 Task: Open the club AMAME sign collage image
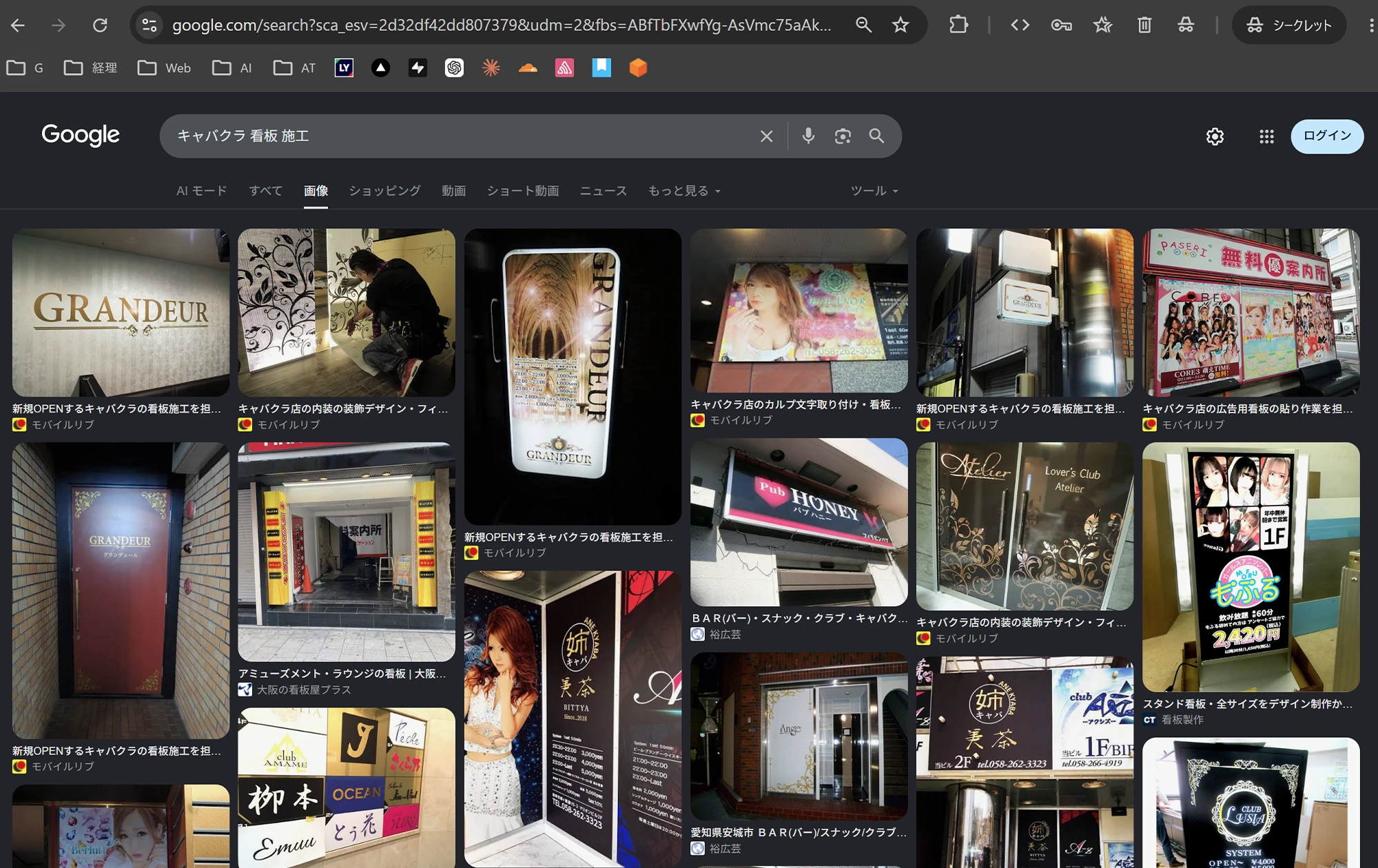[347, 787]
